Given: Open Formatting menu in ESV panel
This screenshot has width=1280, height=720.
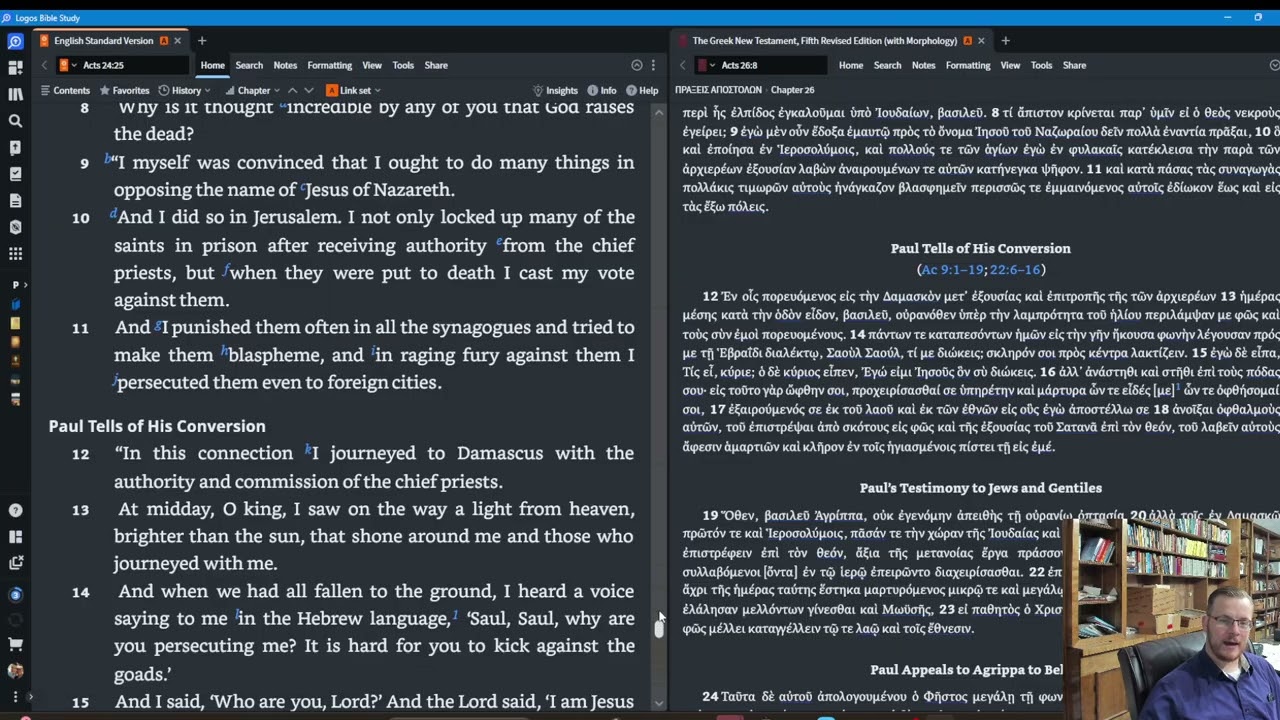Looking at the screenshot, I should (x=329, y=65).
